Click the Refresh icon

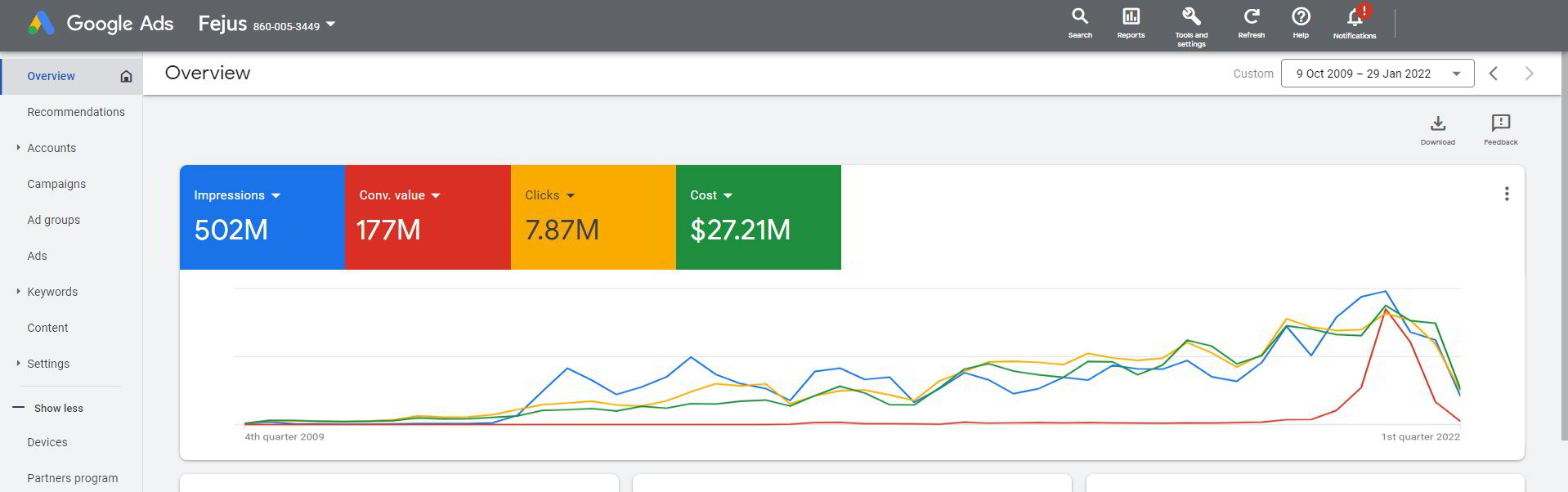tap(1251, 23)
